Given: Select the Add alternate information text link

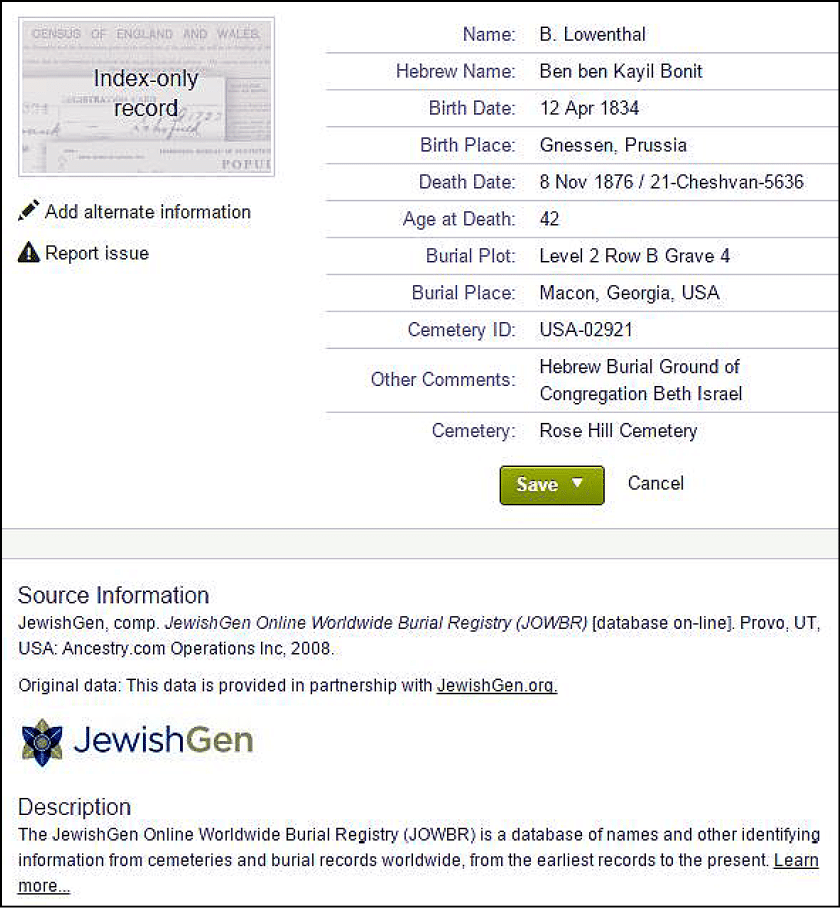Looking at the screenshot, I should coord(147,212).
